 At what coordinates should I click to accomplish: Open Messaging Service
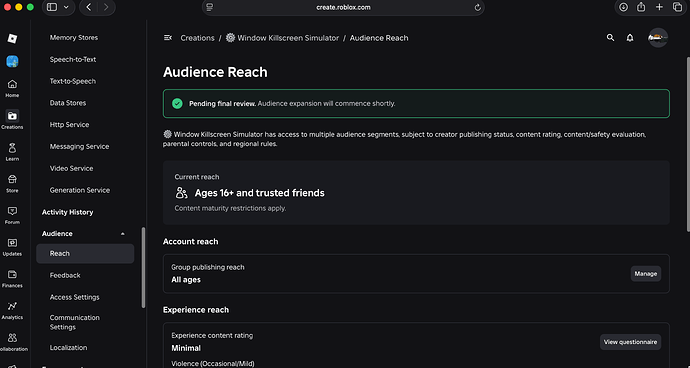[79, 147]
